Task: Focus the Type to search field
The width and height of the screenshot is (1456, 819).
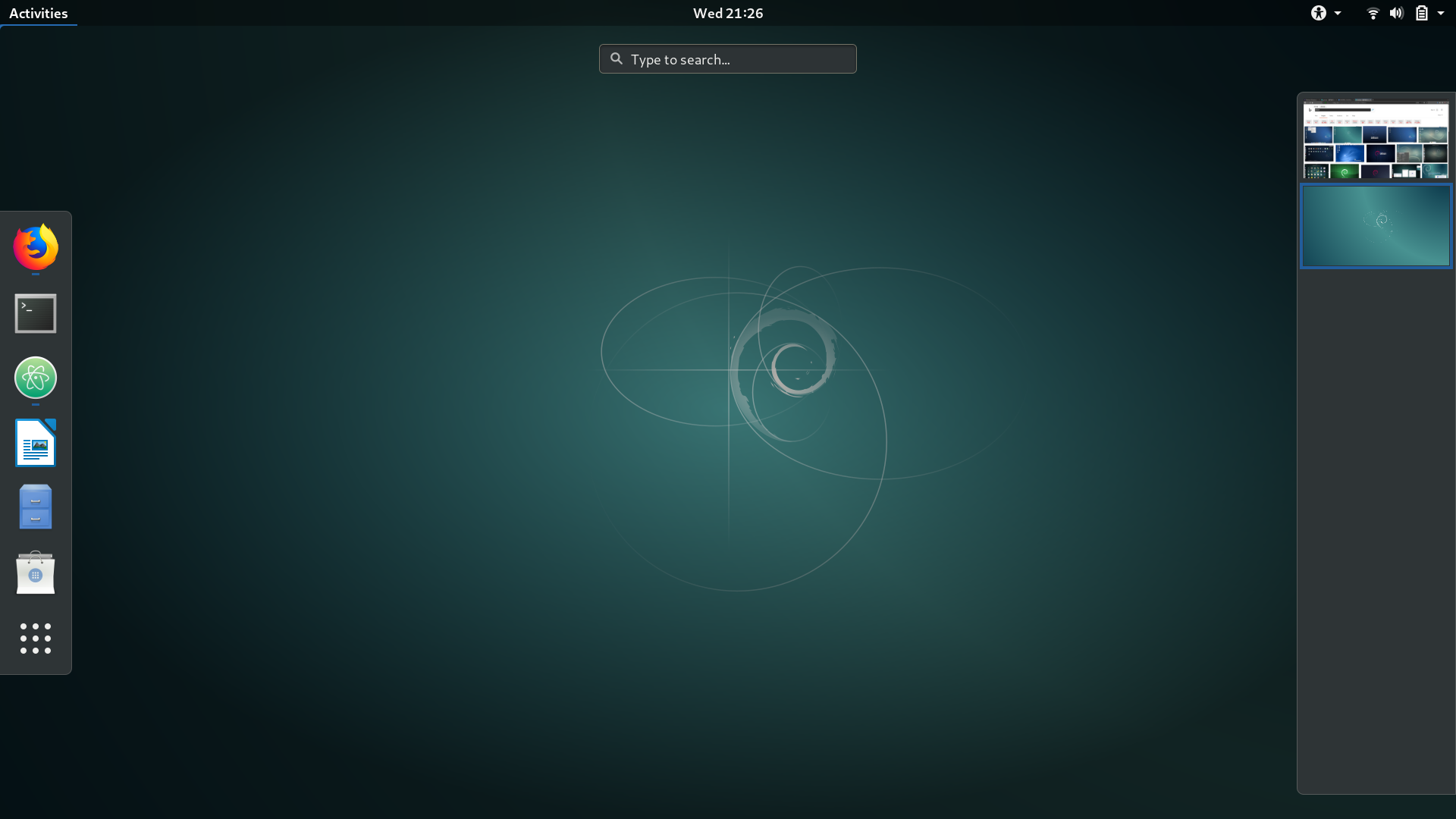Action: pyautogui.click(x=739, y=59)
